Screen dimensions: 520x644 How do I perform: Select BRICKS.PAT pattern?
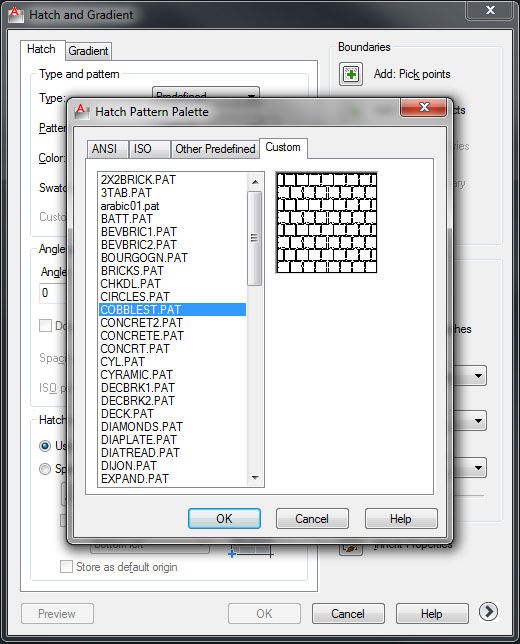coord(173,271)
